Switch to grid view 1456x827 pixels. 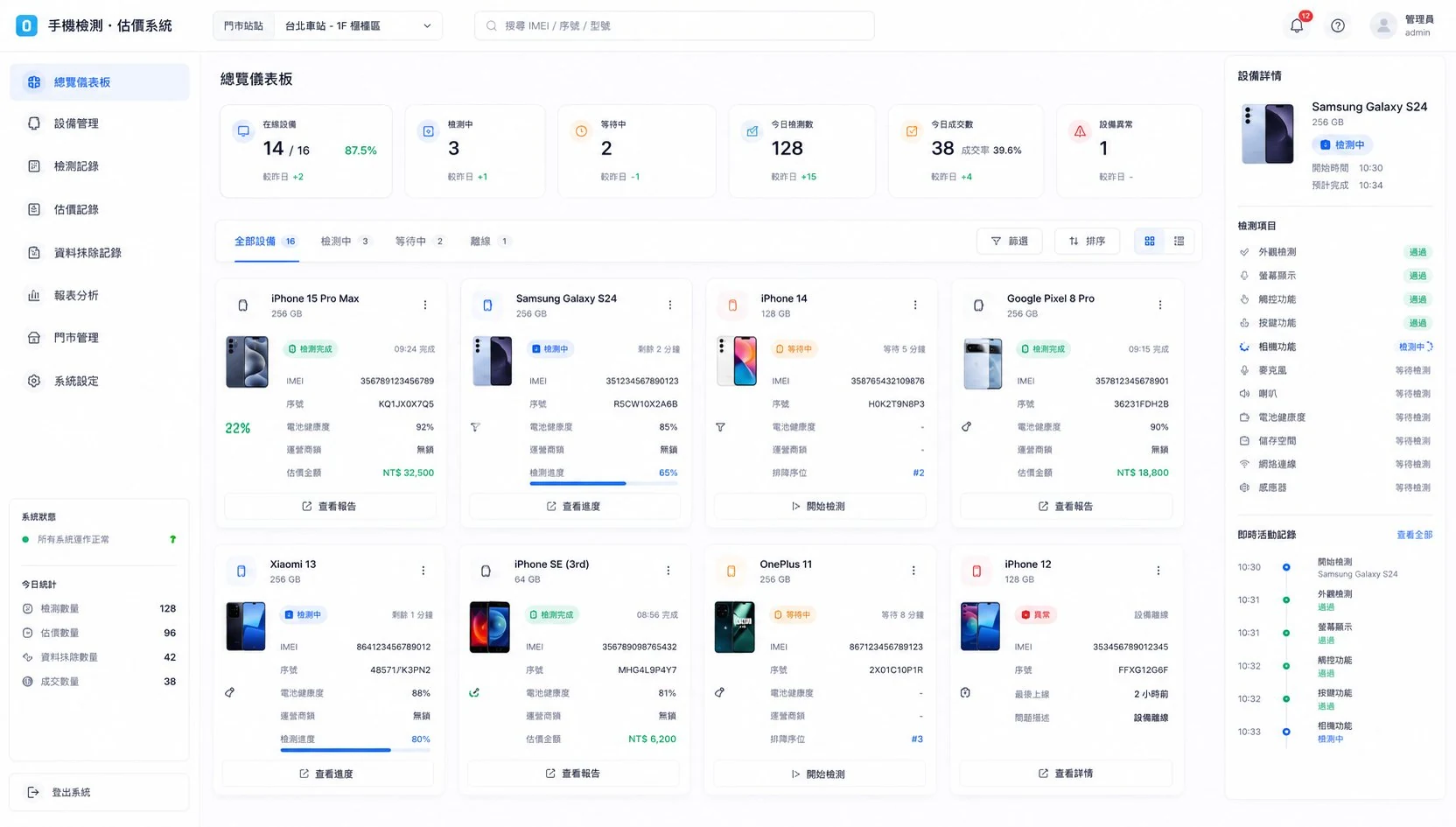point(1150,242)
